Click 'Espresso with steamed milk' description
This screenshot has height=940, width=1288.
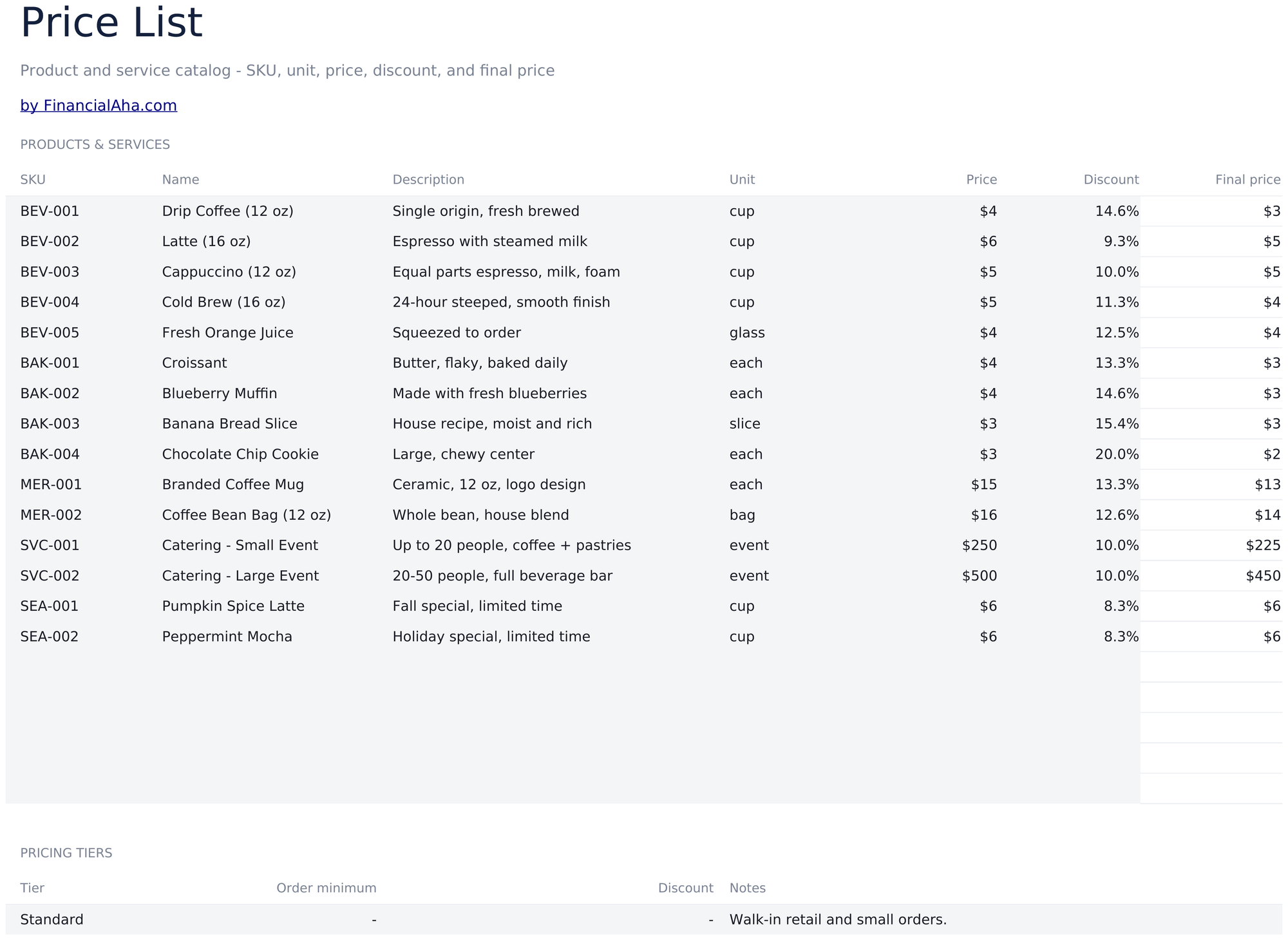coord(490,242)
